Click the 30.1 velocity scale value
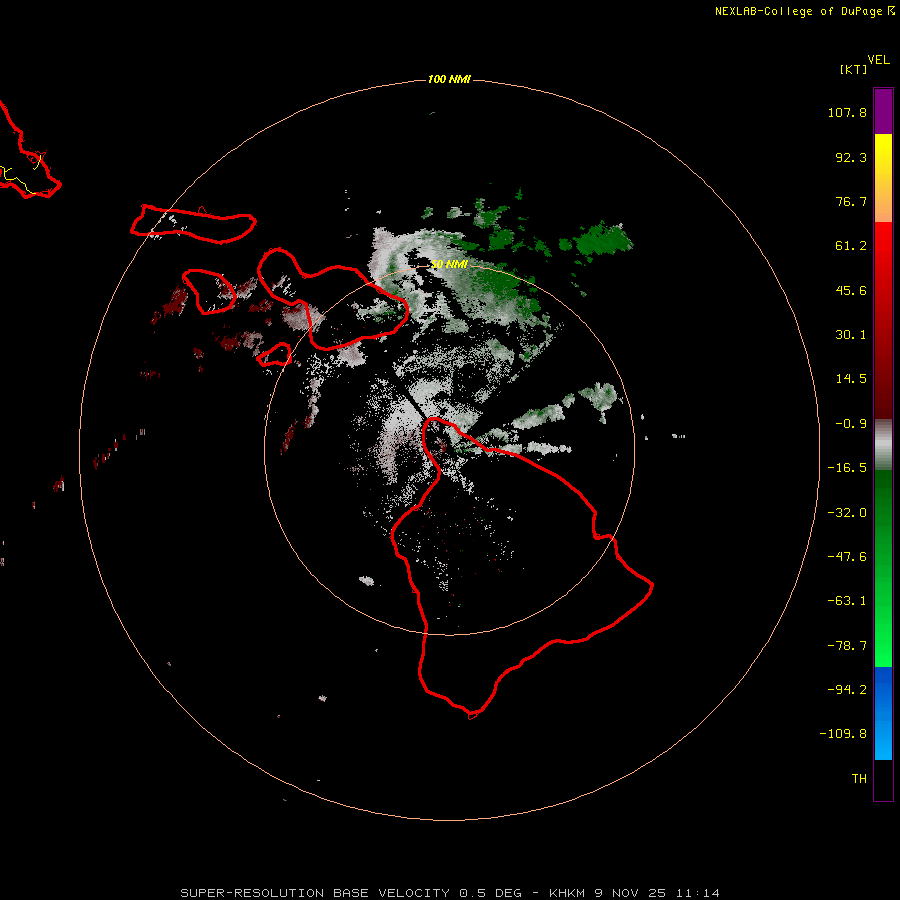The width and height of the screenshot is (900, 900). (851, 335)
